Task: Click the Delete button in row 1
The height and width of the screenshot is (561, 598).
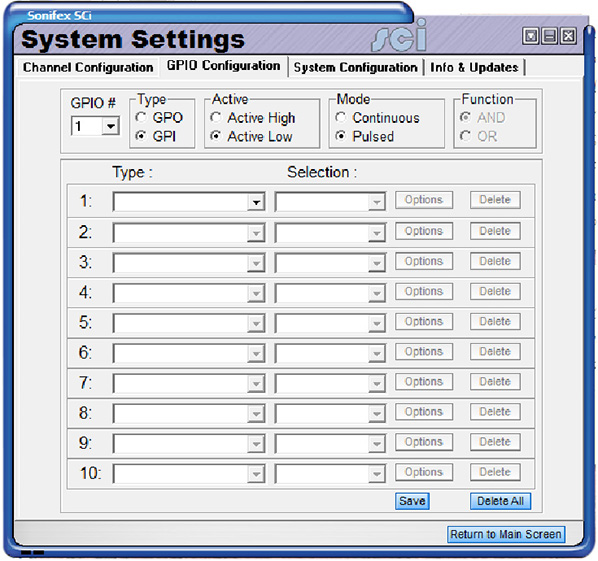Action: point(495,200)
